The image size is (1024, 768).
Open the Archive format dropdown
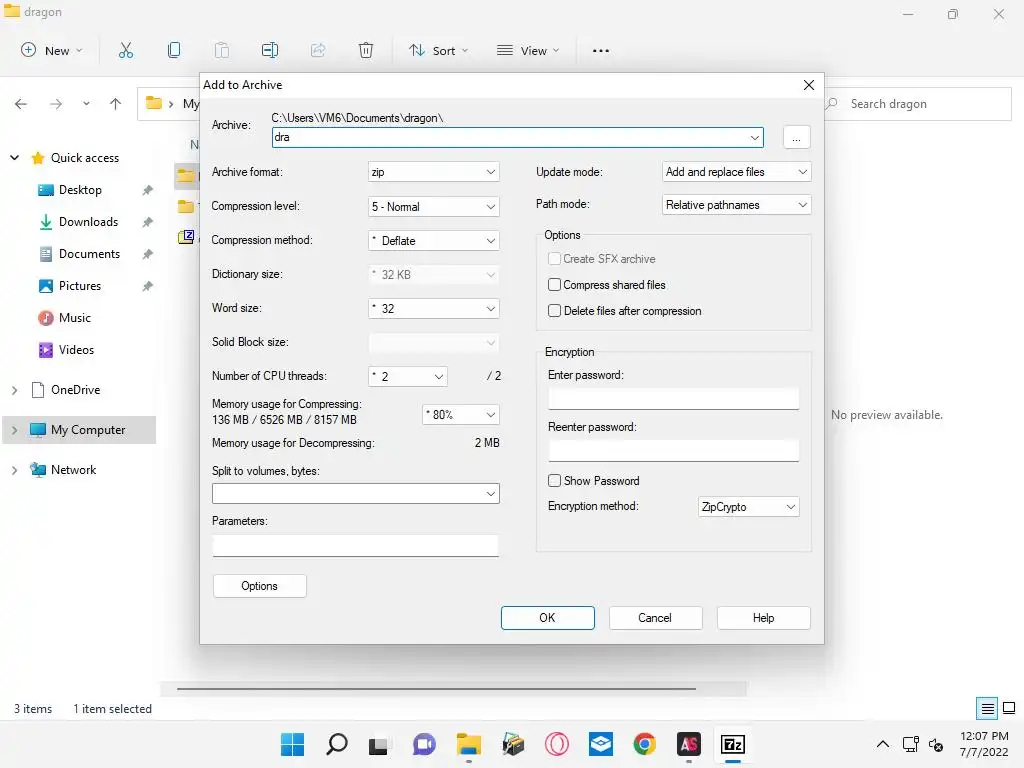[x=434, y=172]
